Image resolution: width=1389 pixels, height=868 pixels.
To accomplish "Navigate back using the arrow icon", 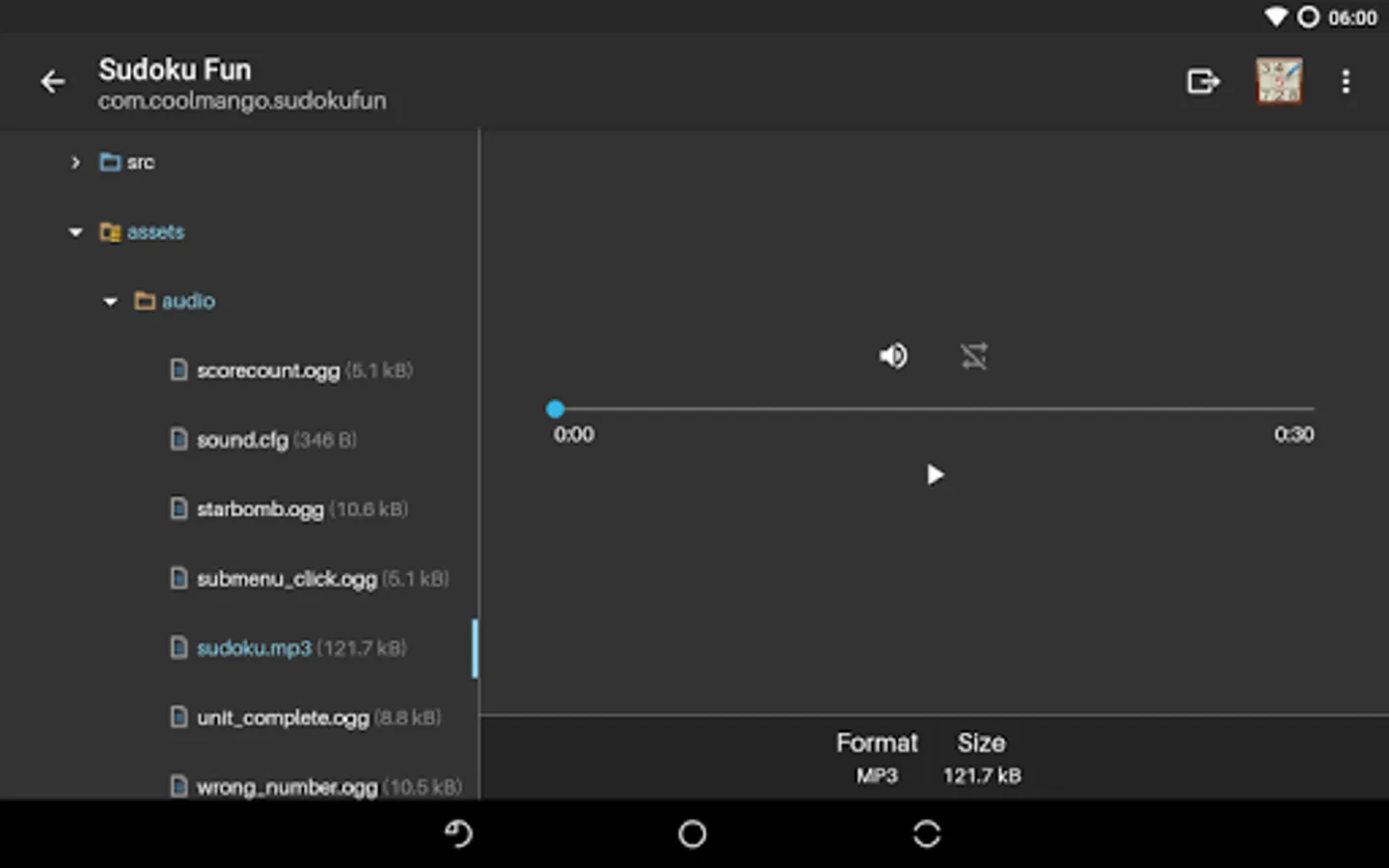I will point(53,81).
